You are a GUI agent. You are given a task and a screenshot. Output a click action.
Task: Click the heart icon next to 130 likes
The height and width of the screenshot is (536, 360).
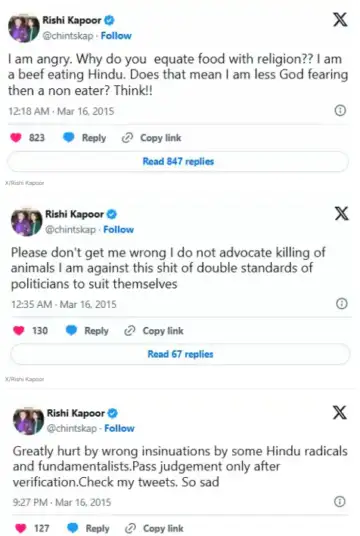(18, 331)
